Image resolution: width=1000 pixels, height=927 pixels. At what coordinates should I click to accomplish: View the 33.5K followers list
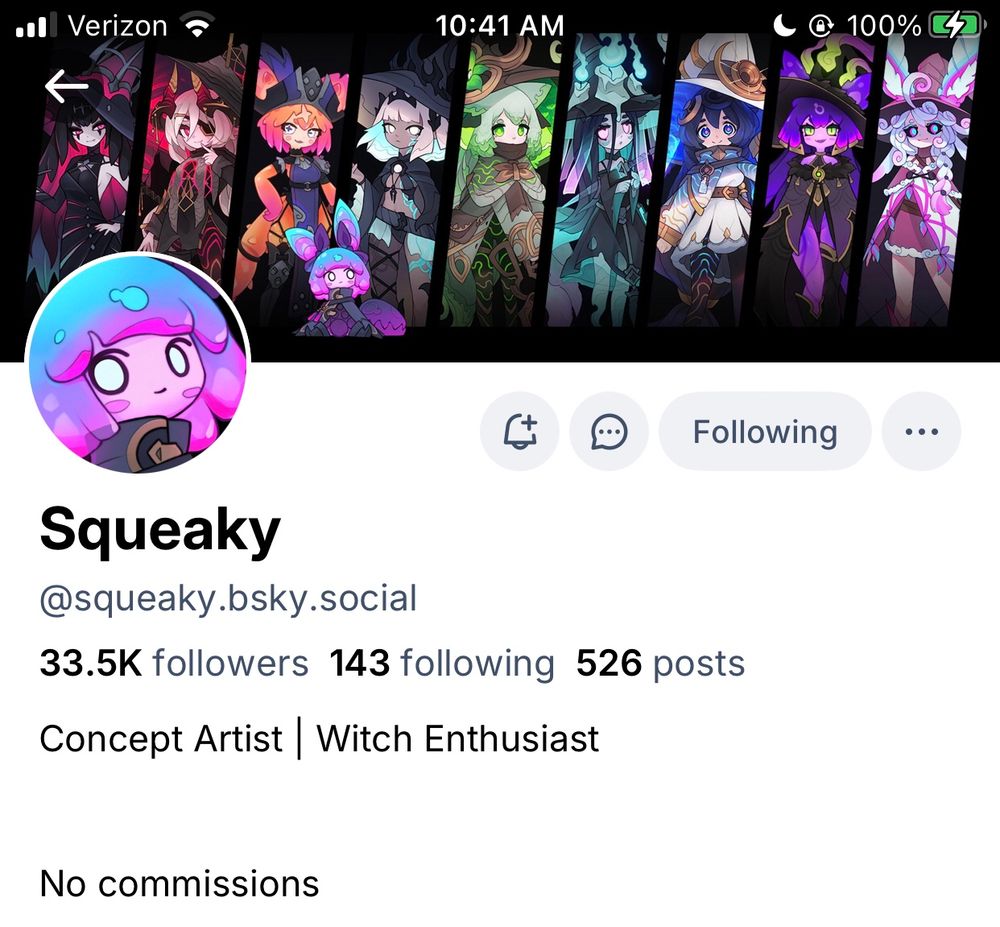(173, 663)
